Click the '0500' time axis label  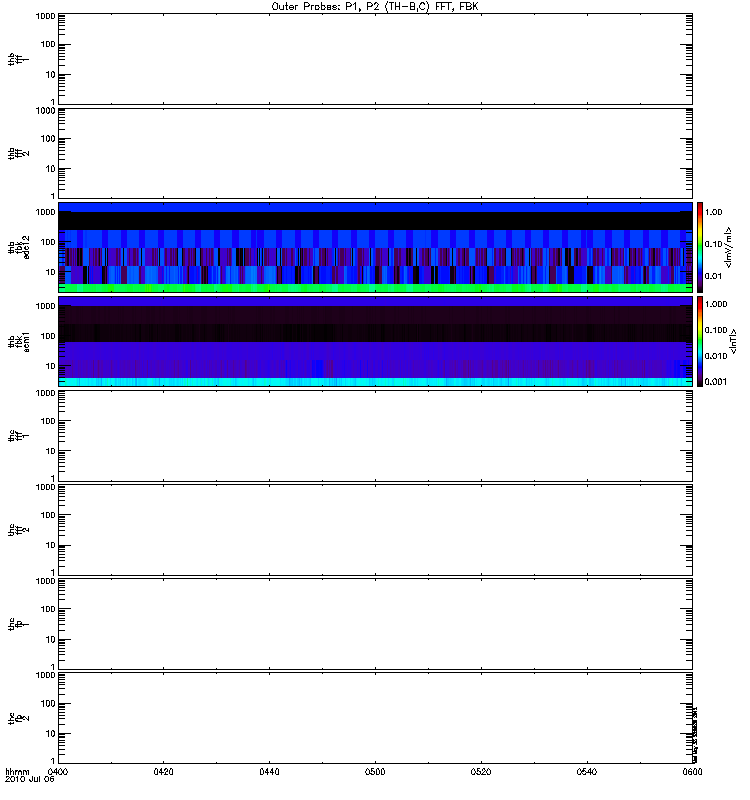point(375,771)
